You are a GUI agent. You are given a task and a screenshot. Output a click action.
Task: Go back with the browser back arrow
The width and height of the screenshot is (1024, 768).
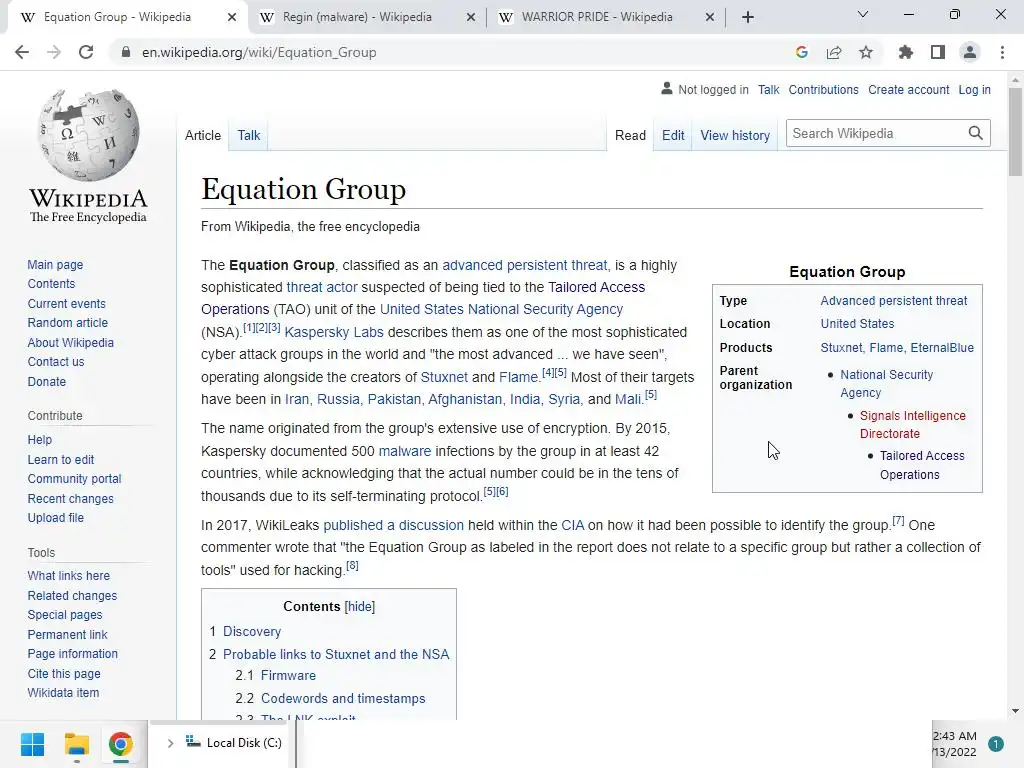coord(22,52)
